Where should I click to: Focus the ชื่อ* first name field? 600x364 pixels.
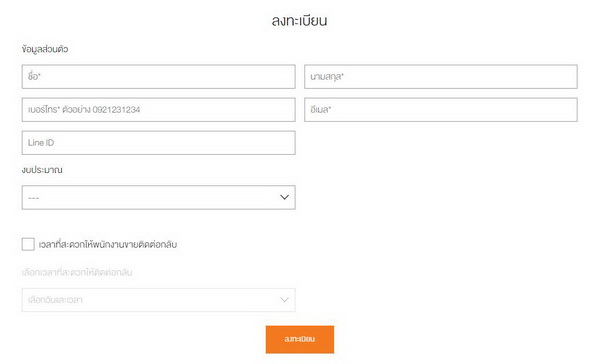(x=158, y=77)
